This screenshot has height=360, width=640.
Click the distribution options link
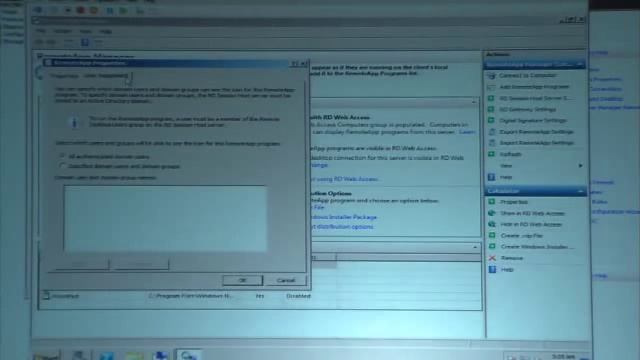343,227
